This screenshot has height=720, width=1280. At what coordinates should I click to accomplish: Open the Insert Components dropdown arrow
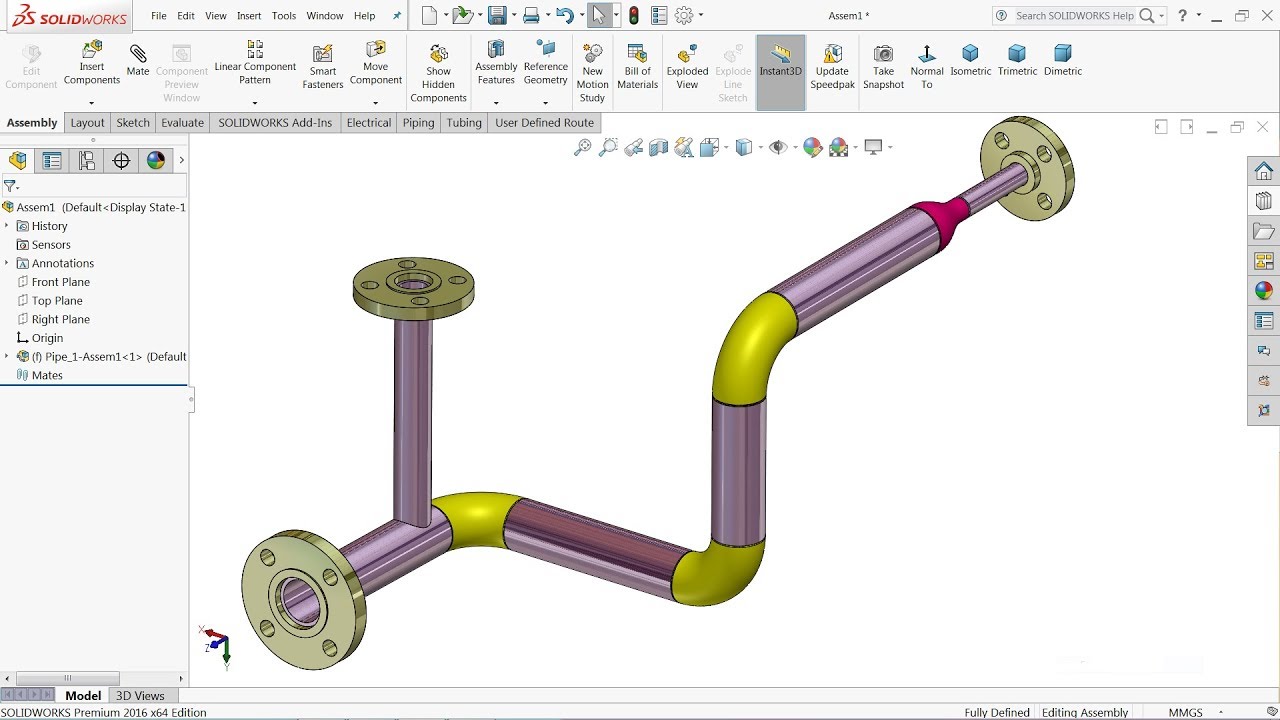(x=91, y=103)
